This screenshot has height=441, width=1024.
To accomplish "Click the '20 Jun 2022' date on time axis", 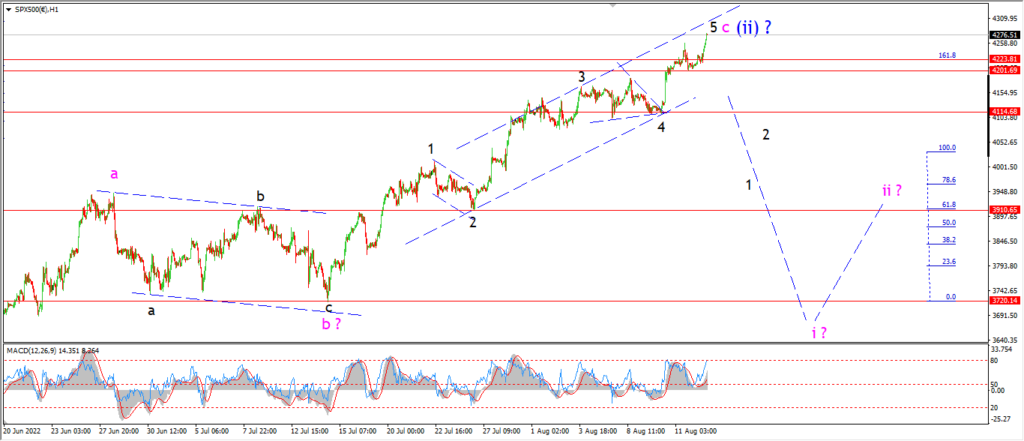I will point(21,431).
